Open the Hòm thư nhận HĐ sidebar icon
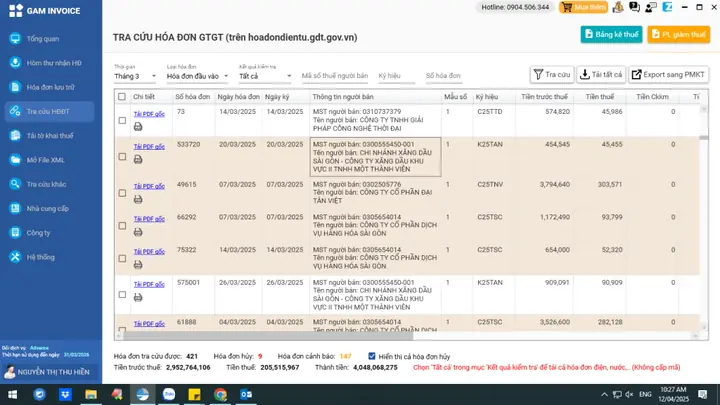Screen dimensions: 720x405 click(15, 63)
